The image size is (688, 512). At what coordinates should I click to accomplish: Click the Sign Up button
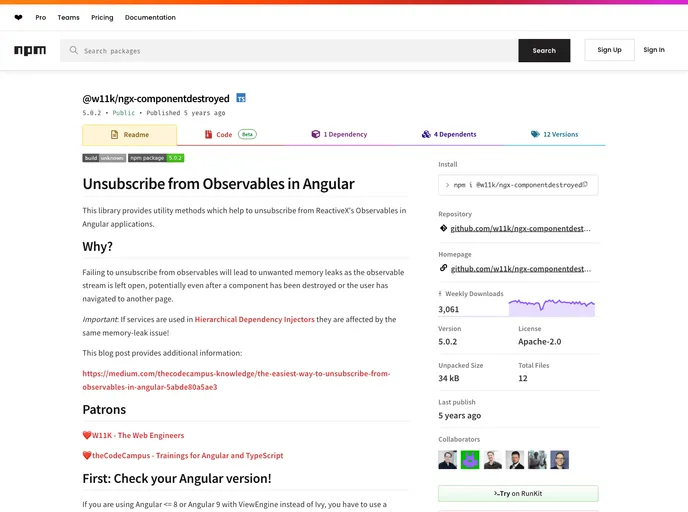pyautogui.click(x=609, y=50)
